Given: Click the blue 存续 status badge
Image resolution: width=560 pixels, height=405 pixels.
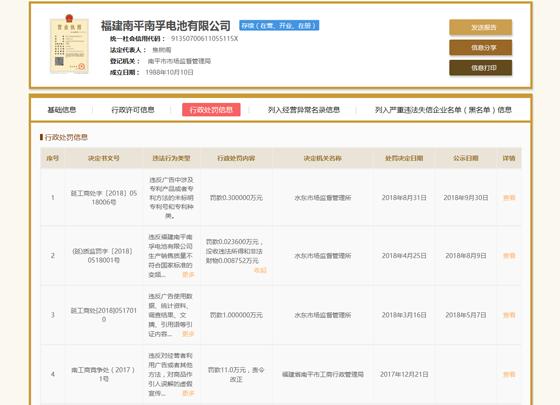Looking at the screenshot, I should pyautogui.click(x=279, y=25).
